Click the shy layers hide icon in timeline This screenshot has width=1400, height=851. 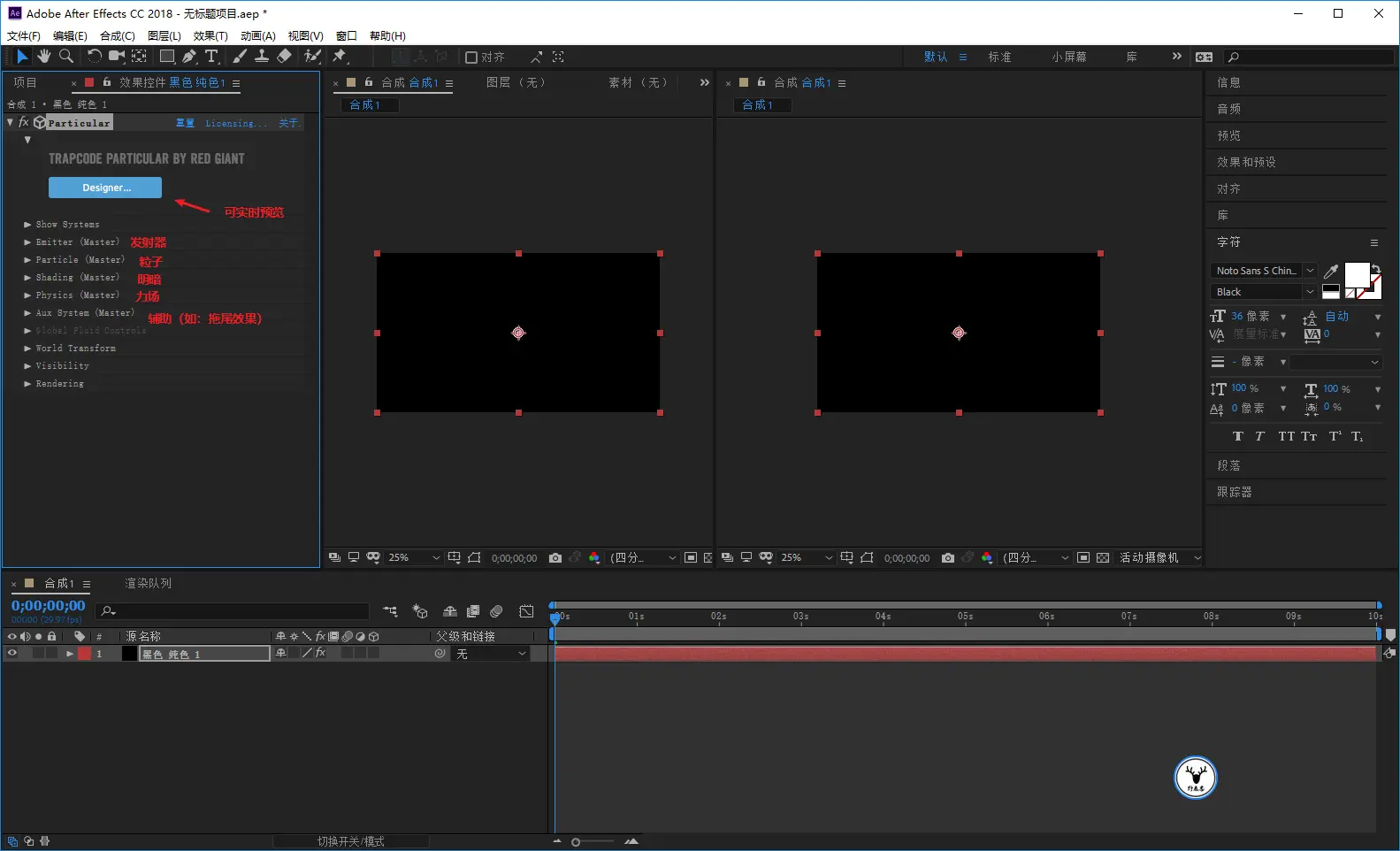coord(450,611)
